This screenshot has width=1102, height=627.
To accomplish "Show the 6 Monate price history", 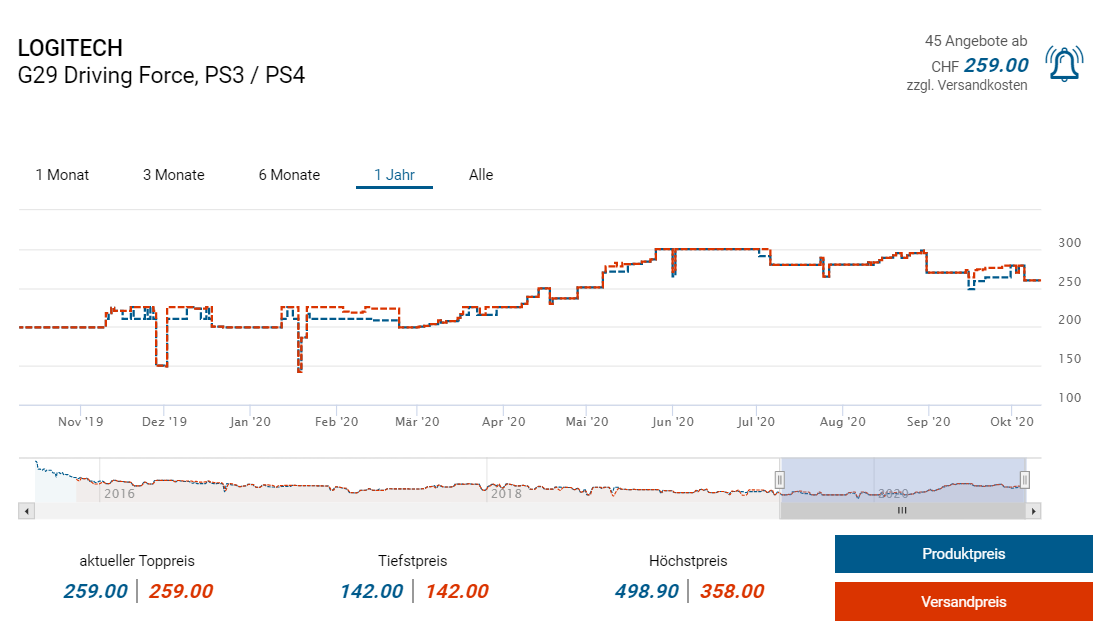I will click(x=289, y=175).
